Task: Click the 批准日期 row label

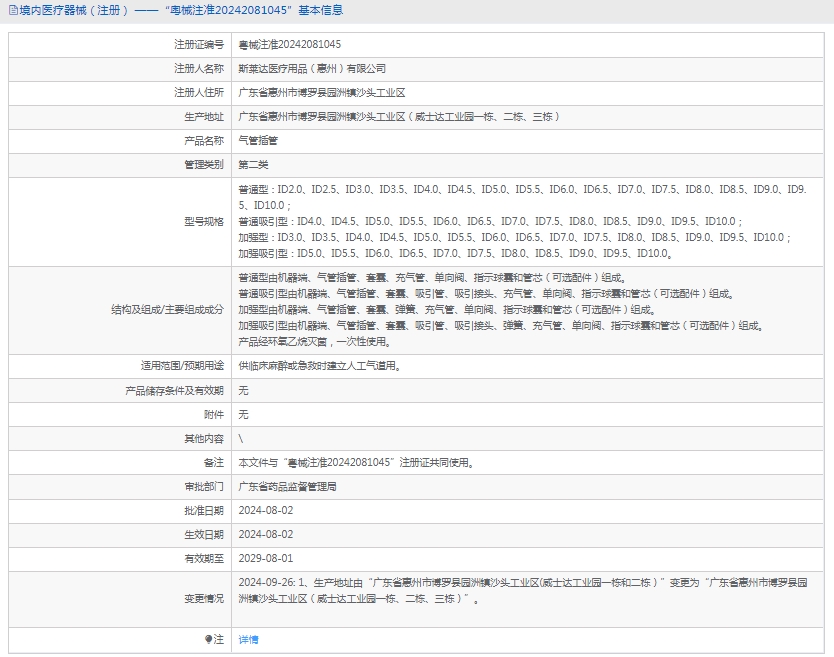Action: tap(204, 510)
